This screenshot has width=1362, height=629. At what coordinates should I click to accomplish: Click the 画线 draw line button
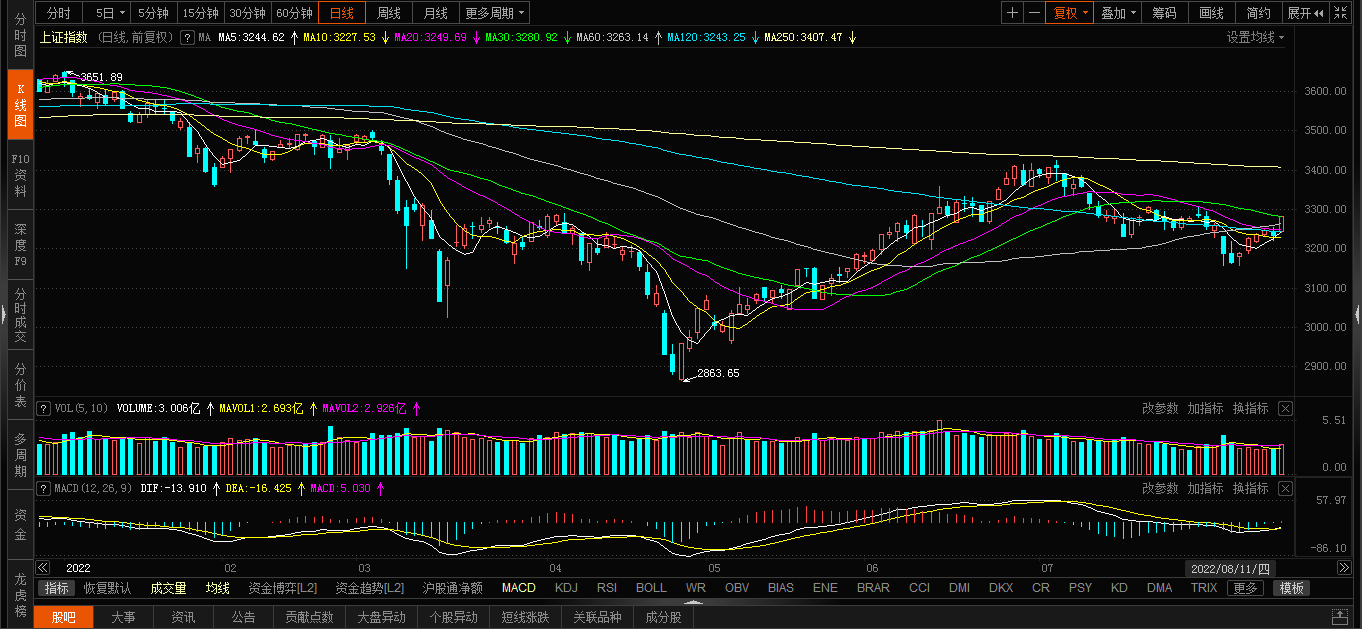[1211, 13]
